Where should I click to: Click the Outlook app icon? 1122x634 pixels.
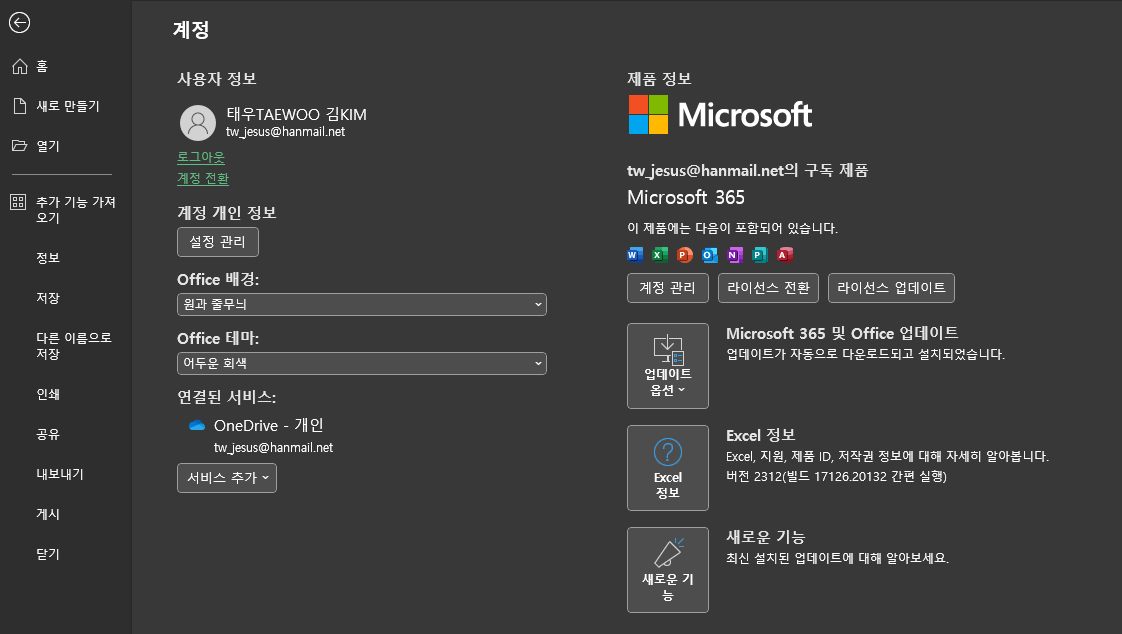[x=710, y=255]
